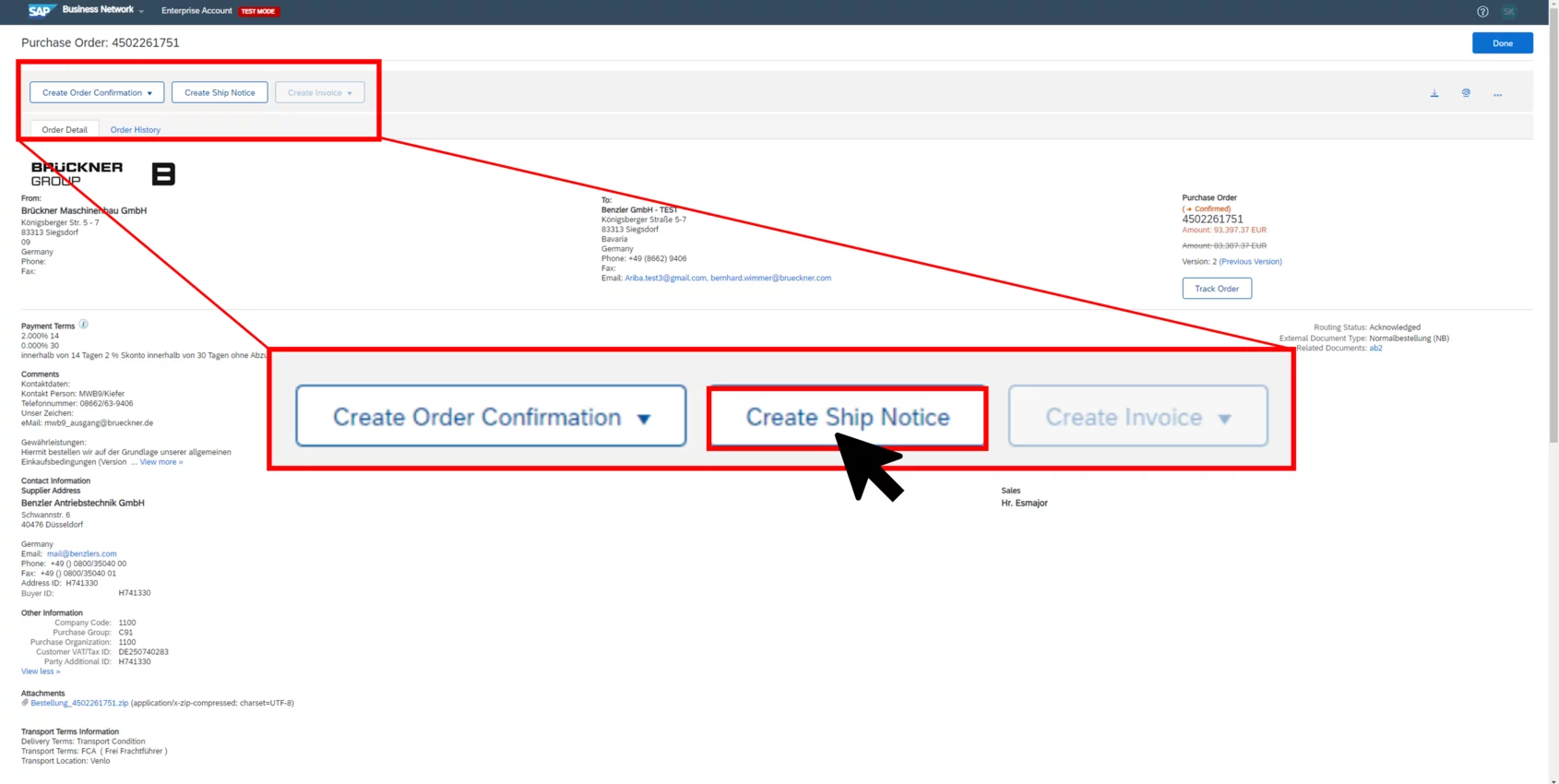
Task: Click Transport Terms: FCA text line
Action: (94, 751)
